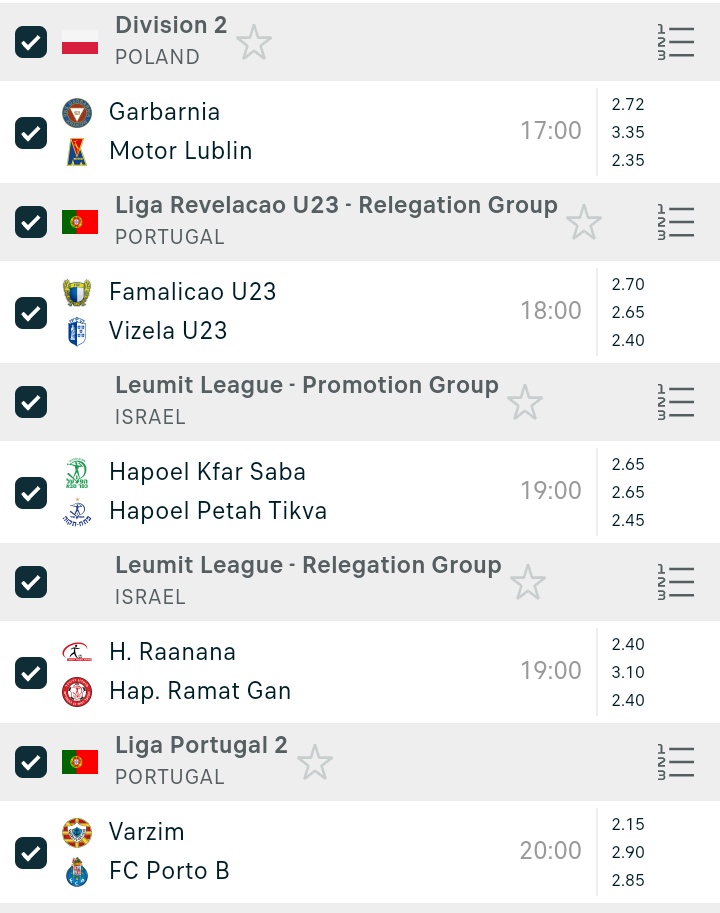Open standings list for Liga Portugal 2
This screenshot has width=720, height=913.
(676, 762)
